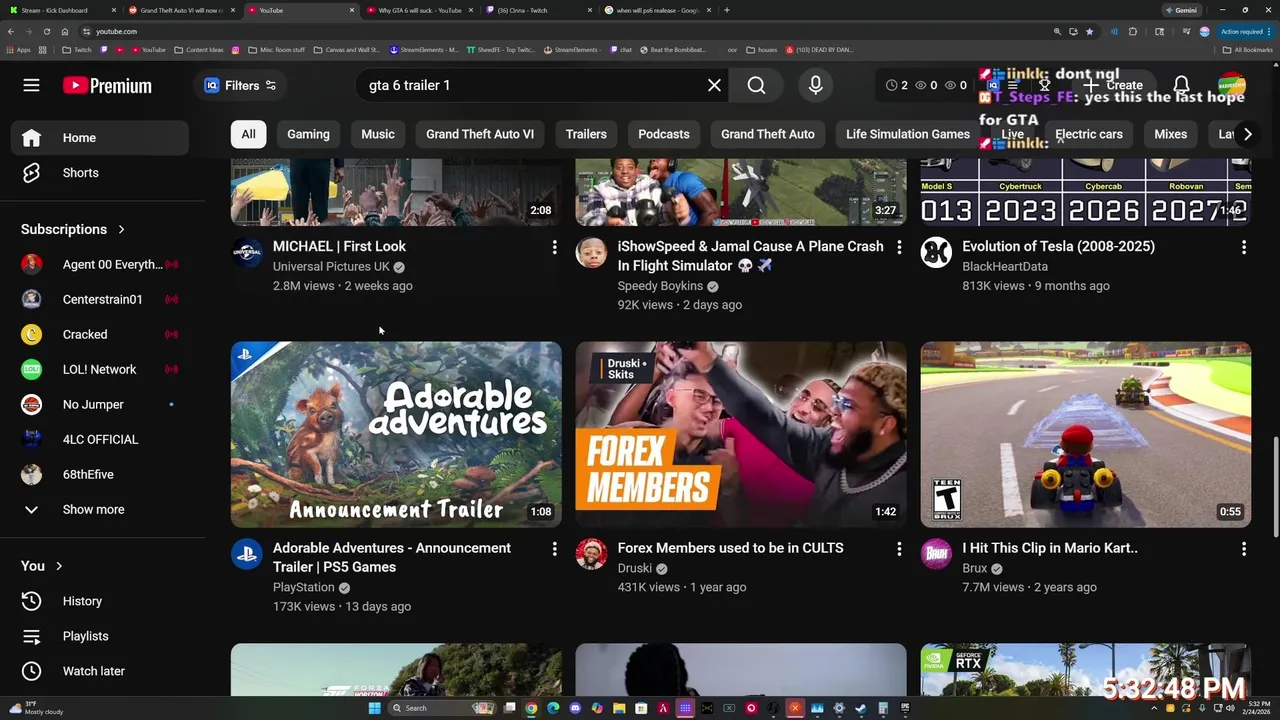The image size is (1280, 720).
Task: Open Agent 00 Everything subscription channel
Action: (x=100, y=264)
